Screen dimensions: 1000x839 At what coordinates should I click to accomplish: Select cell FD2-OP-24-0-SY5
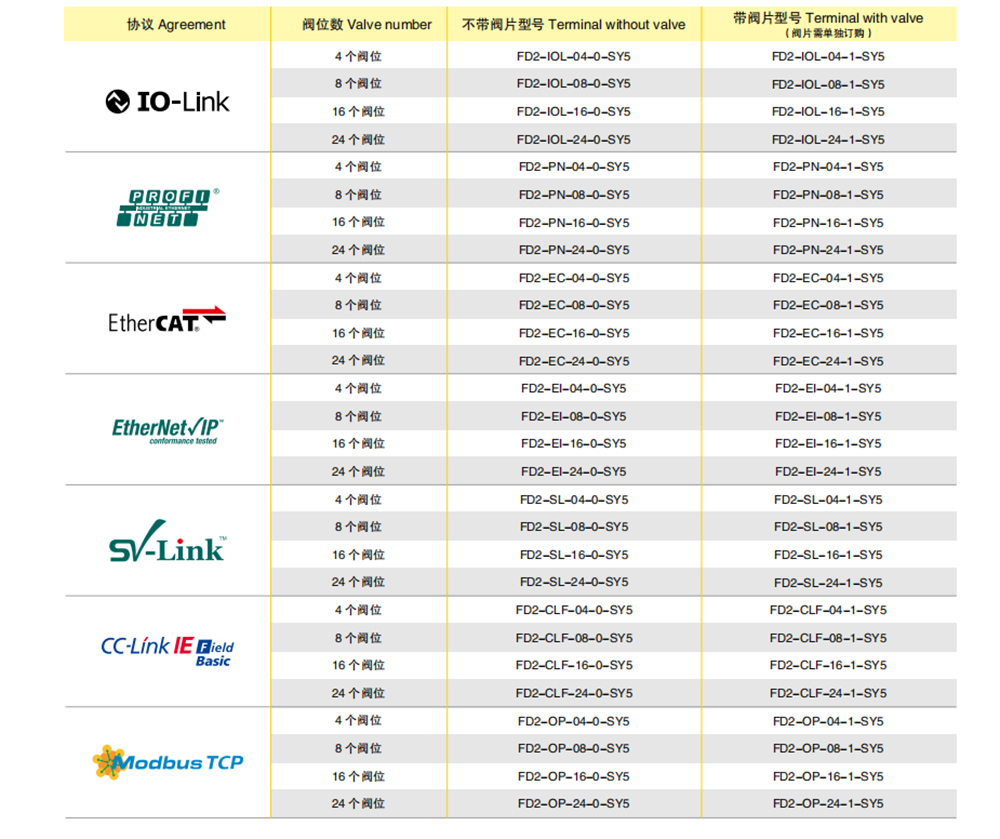click(x=573, y=804)
